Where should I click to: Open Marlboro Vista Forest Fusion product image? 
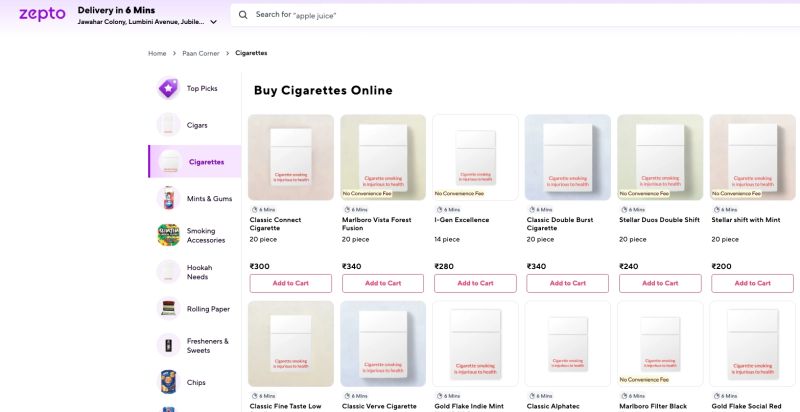[383, 157]
